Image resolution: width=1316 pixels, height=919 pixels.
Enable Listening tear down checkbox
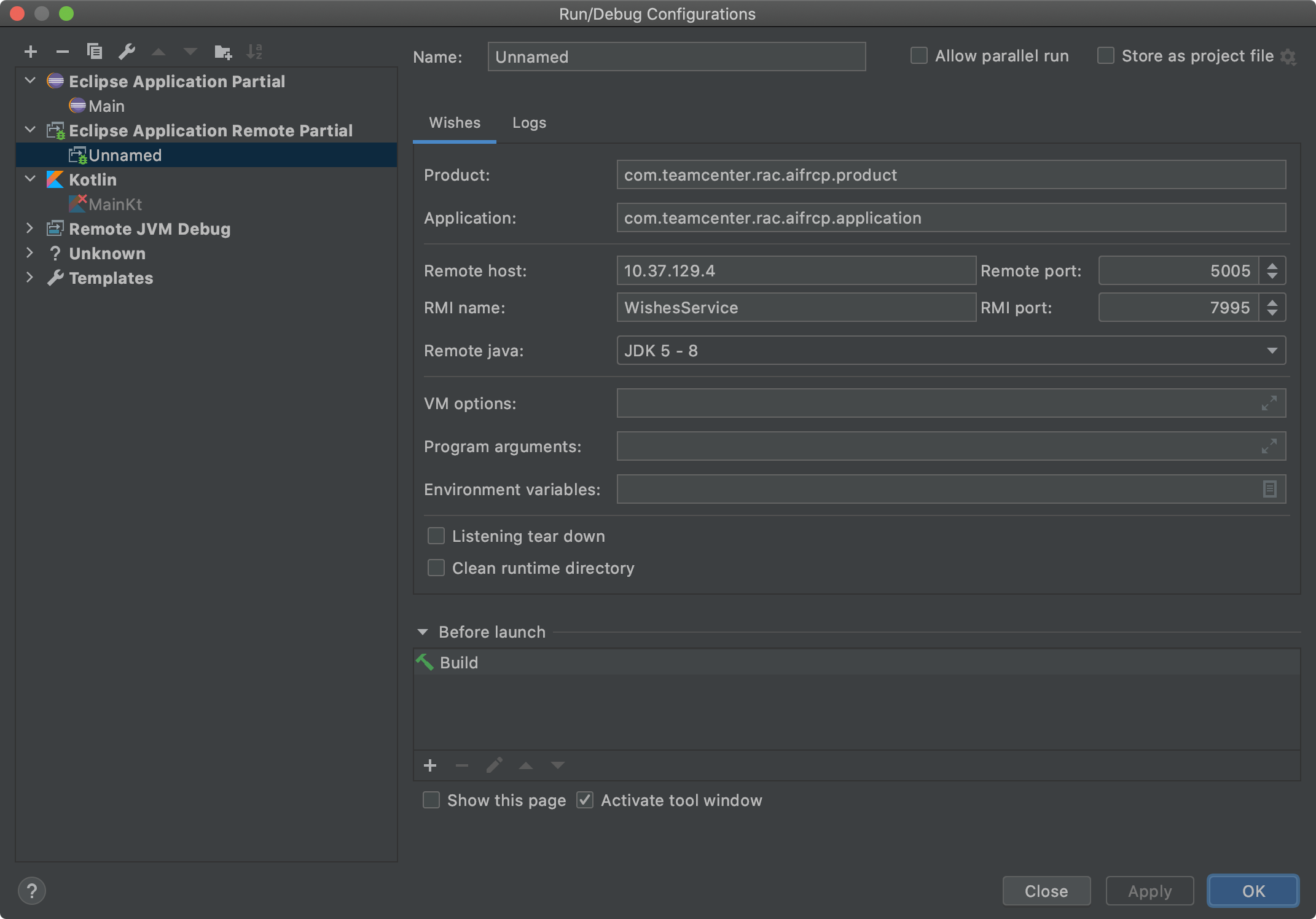click(436, 536)
